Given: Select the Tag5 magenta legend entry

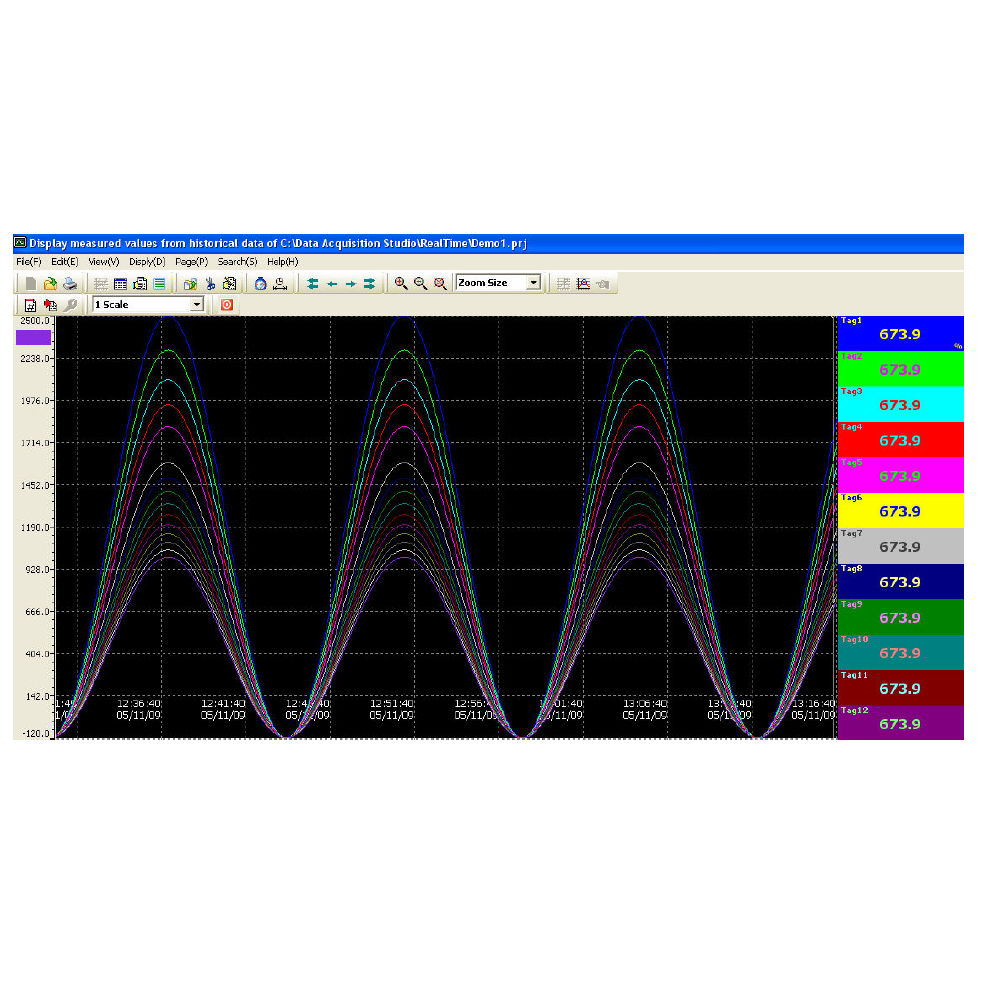Looking at the screenshot, I should [899, 475].
